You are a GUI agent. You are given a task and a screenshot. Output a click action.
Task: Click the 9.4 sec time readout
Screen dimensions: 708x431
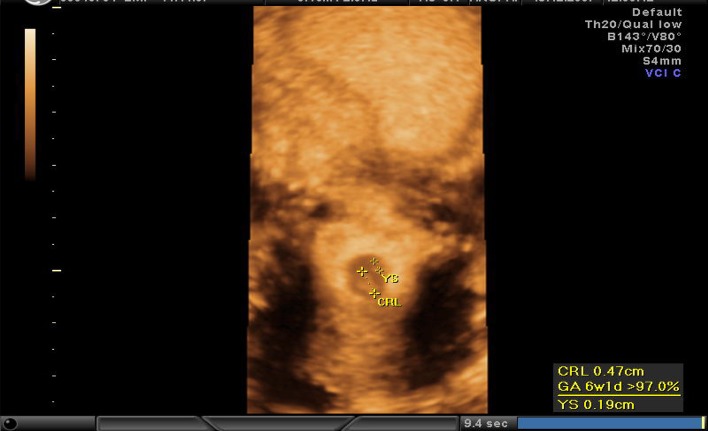pos(486,424)
